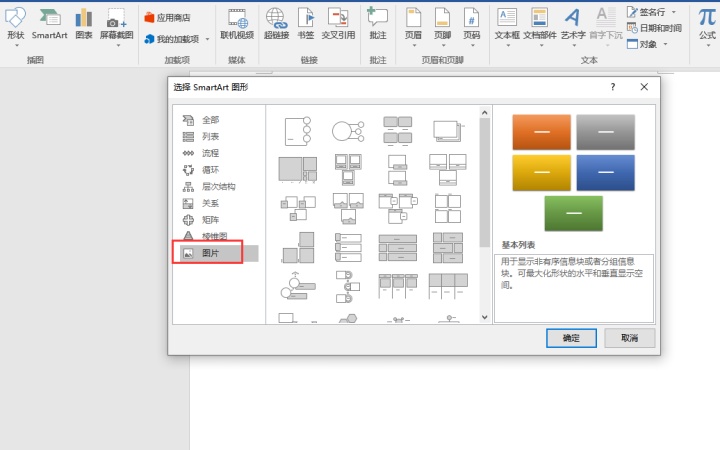The image size is (720, 450).
Task: Click the SmartArt ribbon button
Action: 50,25
